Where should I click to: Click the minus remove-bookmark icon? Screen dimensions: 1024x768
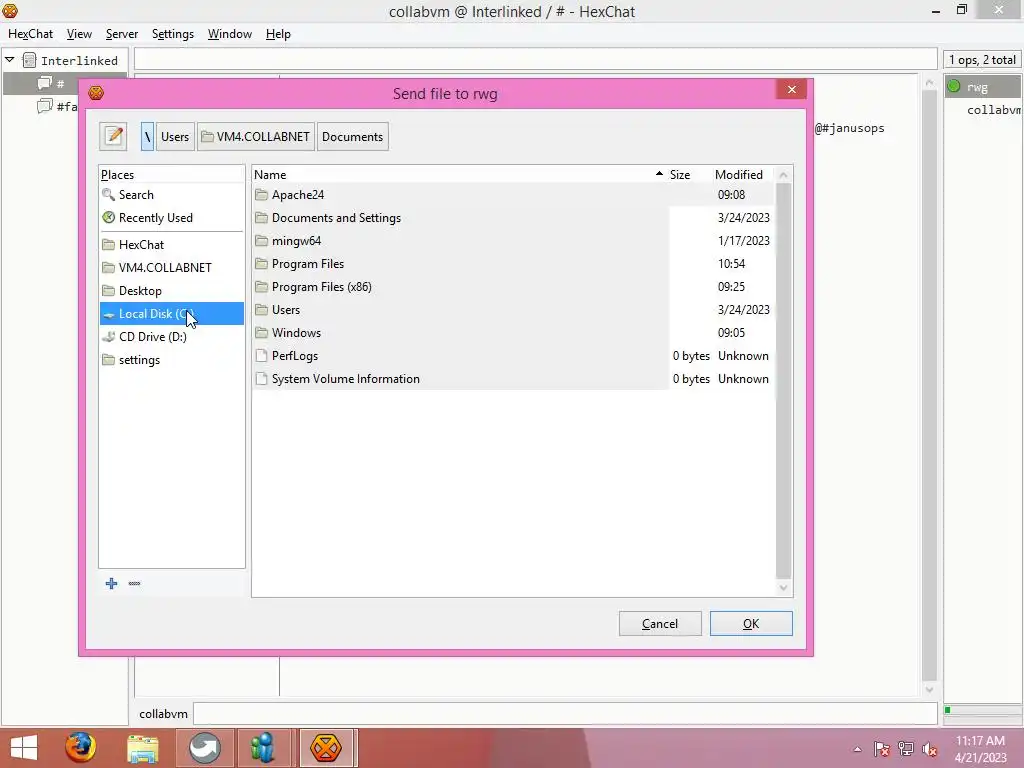click(135, 583)
